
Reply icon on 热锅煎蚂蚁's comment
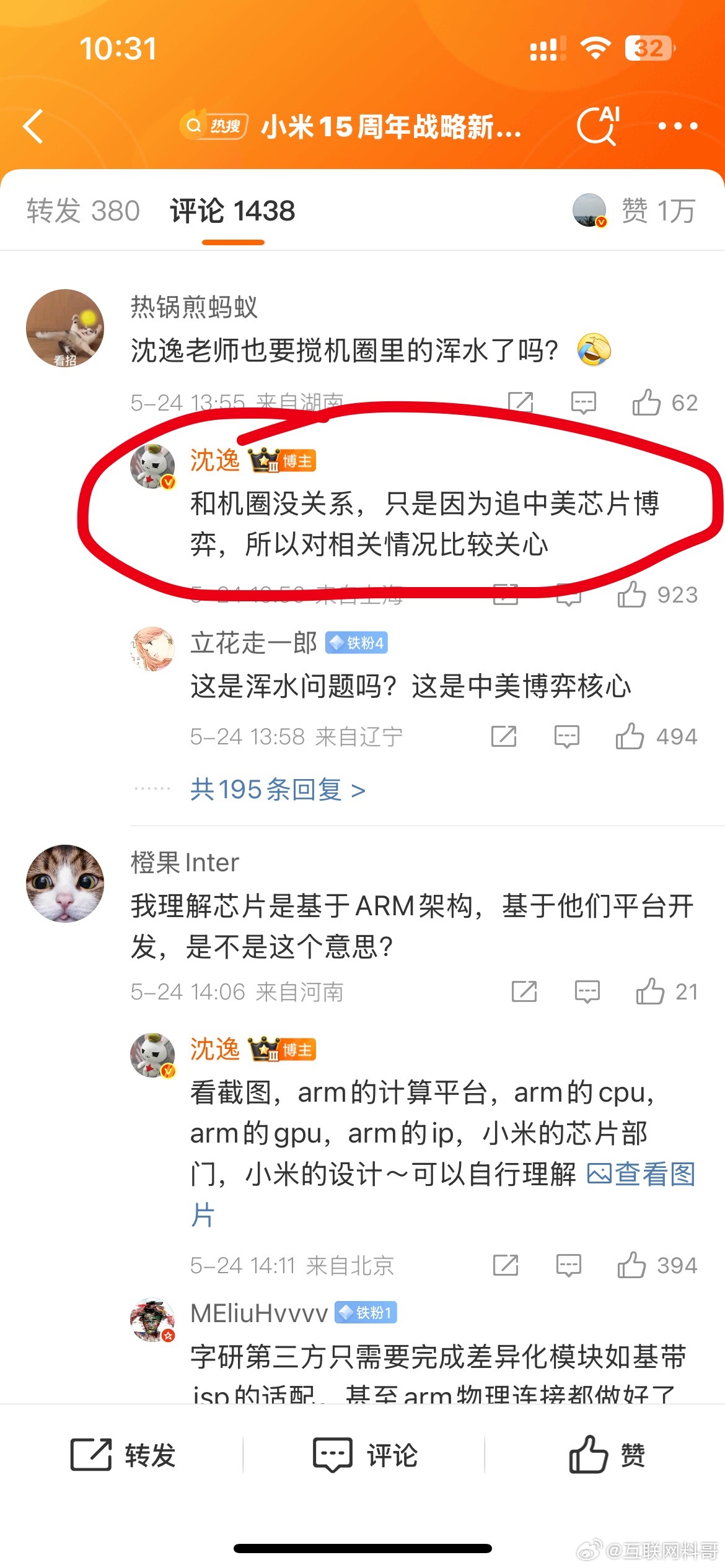click(583, 403)
